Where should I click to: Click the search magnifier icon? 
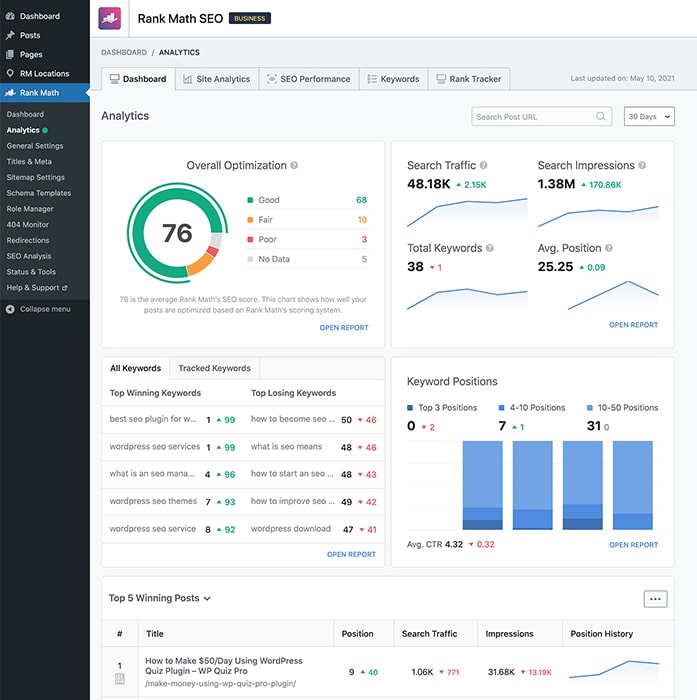(x=601, y=117)
